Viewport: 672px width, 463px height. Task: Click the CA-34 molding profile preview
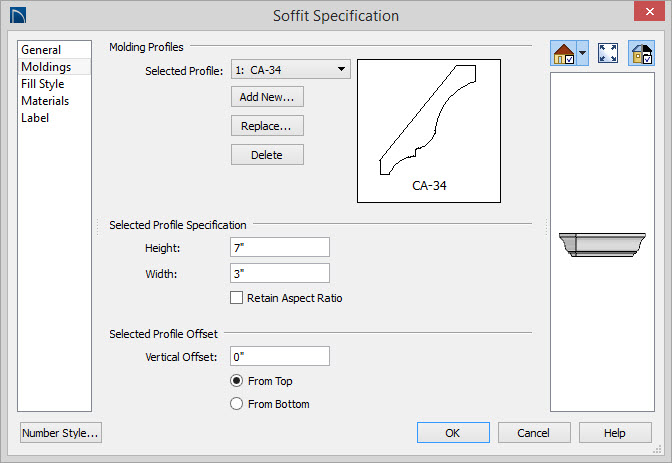[429, 131]
